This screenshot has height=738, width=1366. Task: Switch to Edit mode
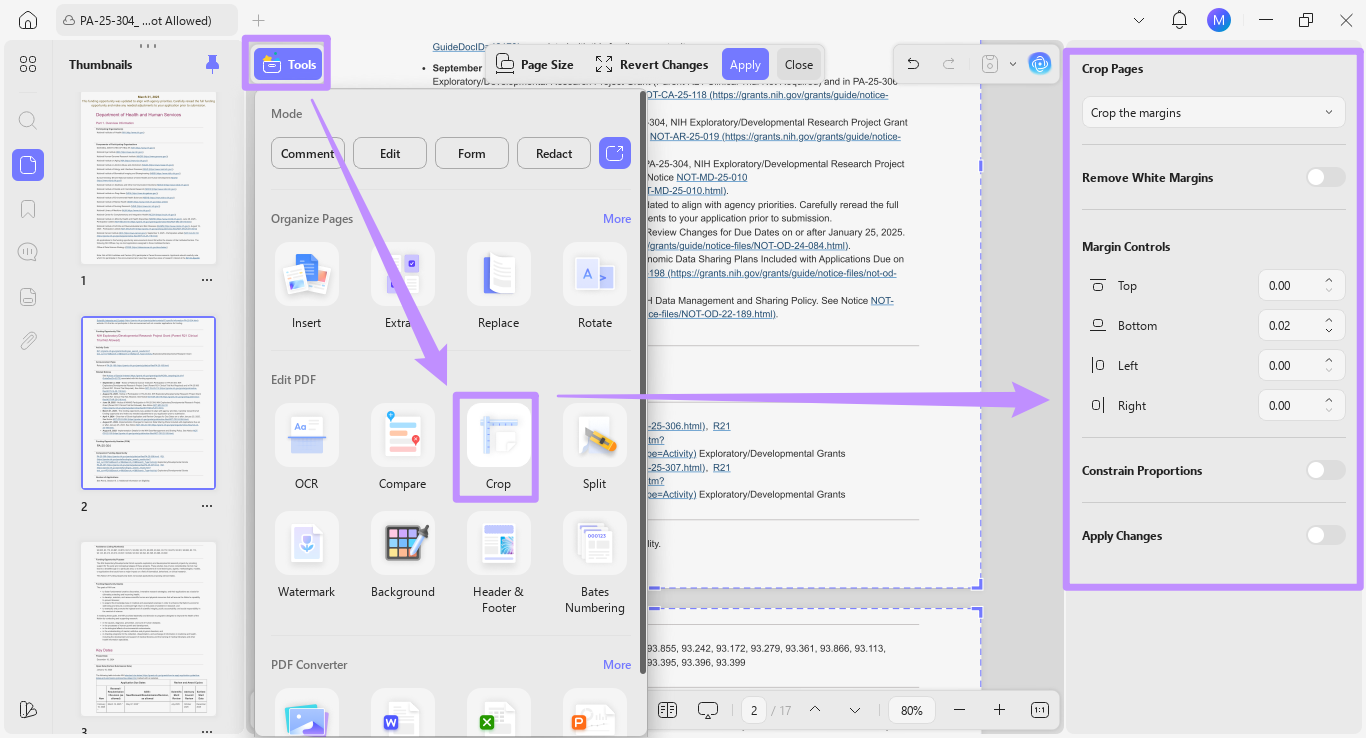(390, 153)
